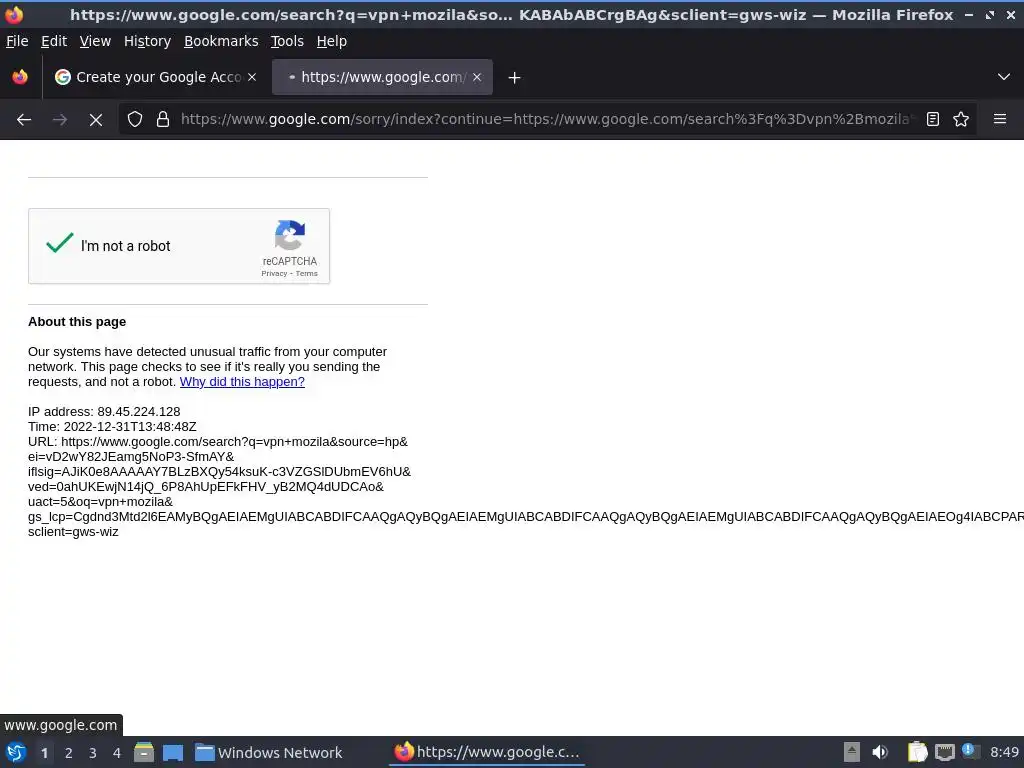Click the reCAPTCHA logo

(x=289, y=235)
